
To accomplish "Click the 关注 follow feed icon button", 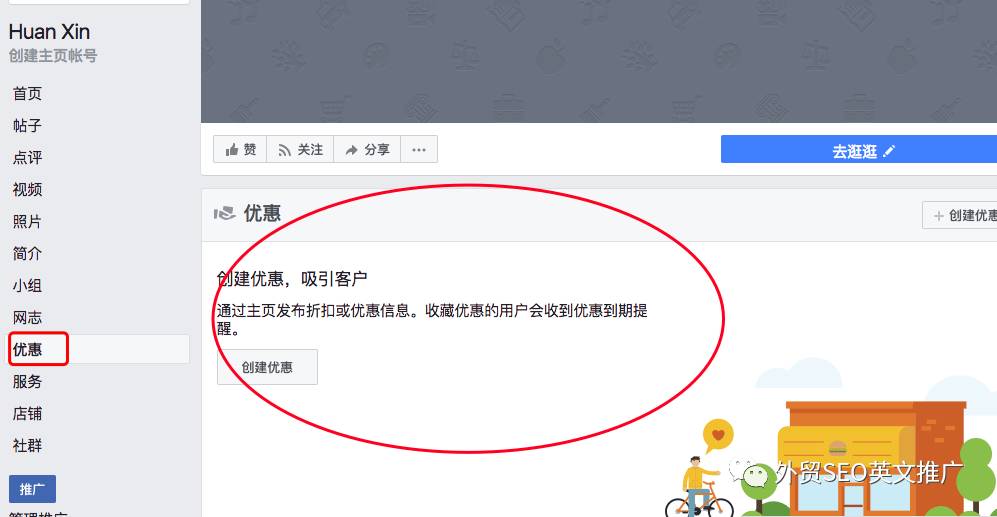I will pyautogui.click(x=300, y=149).
